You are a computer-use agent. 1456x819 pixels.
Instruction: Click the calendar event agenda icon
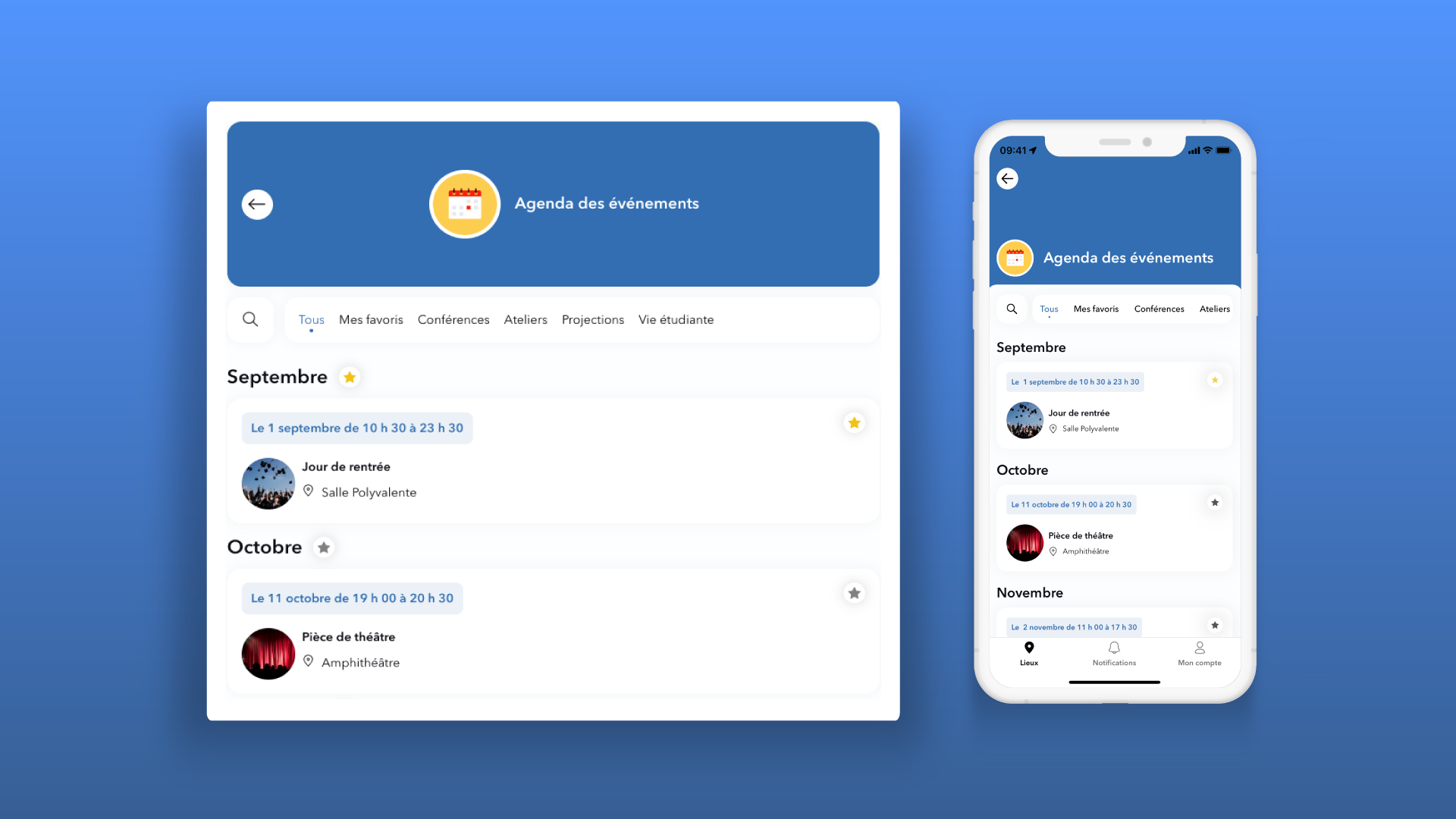coord(463,204)
